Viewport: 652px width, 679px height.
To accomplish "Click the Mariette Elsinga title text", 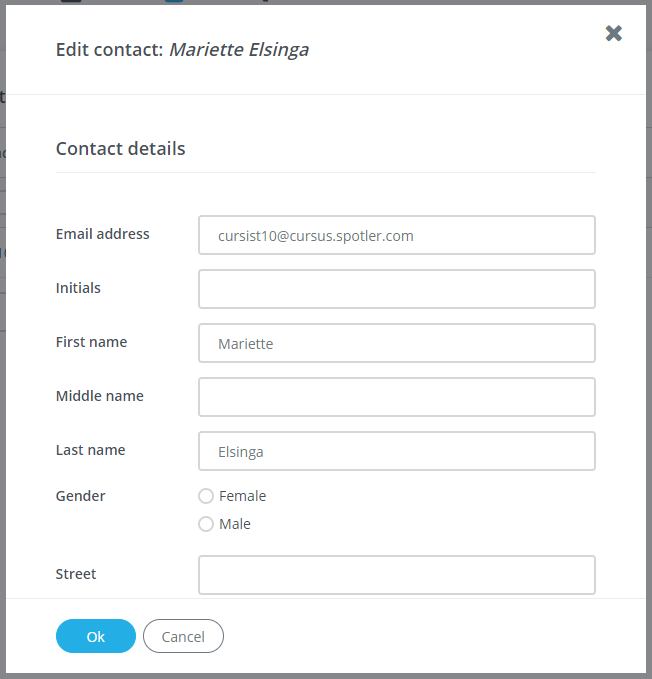I will tap(239, 49).
